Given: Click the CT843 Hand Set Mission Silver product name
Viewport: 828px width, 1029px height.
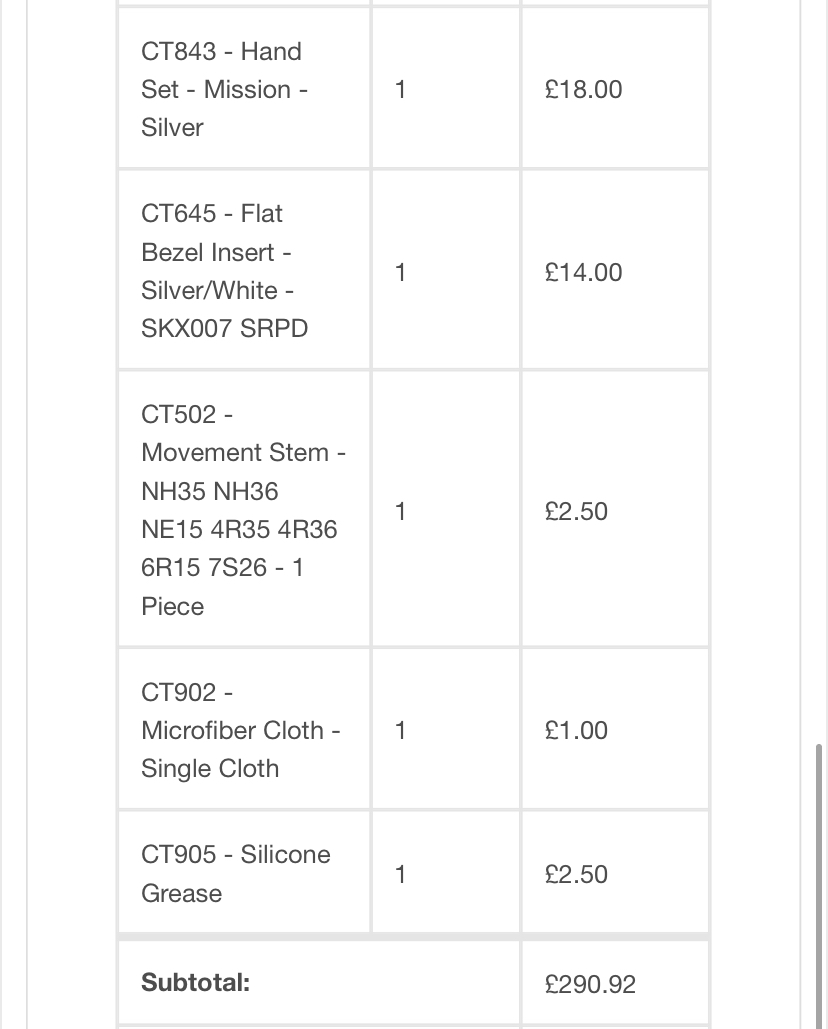Looking at the screenshot, I should 224,89.
